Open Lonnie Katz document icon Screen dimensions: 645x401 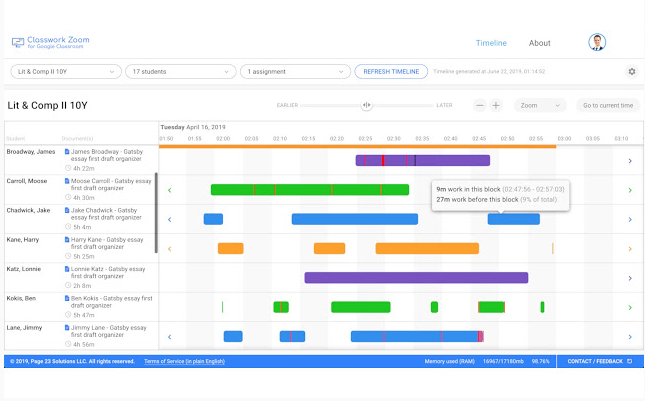point(67,269)
